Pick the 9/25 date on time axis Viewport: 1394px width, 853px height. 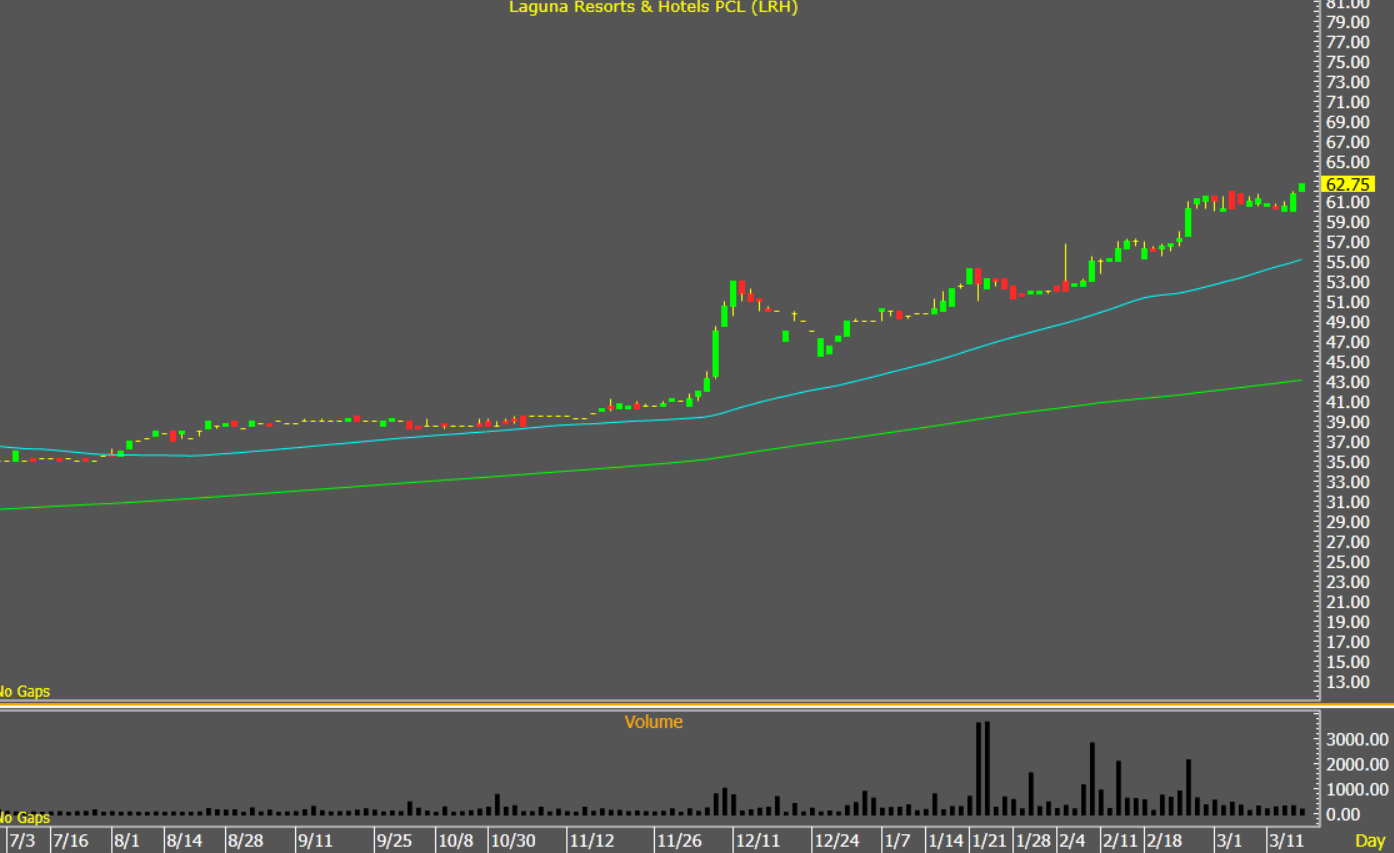coord(394,840)
